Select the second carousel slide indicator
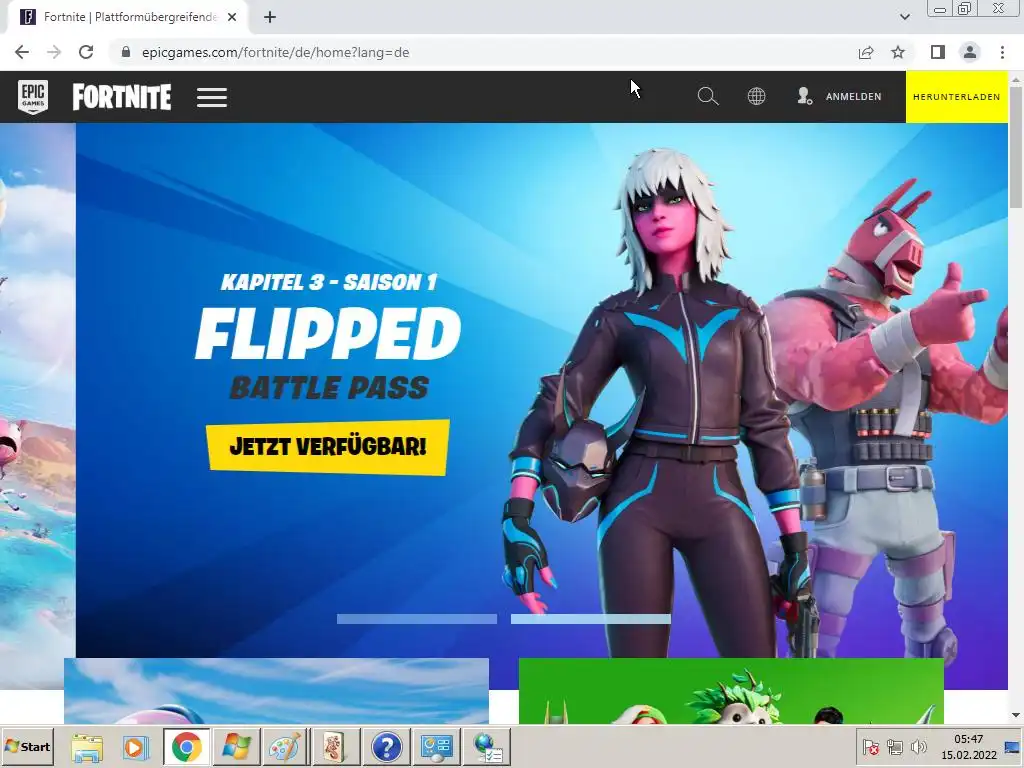The width and height of the screenshot is (1024, 768). 590,619
